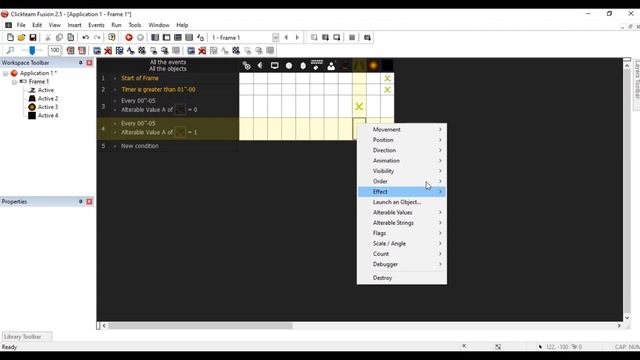The height and width of the screenshot is (360, 640).
Task: Click the Storyboard Controls monitor icon
Action: (274, 65)
